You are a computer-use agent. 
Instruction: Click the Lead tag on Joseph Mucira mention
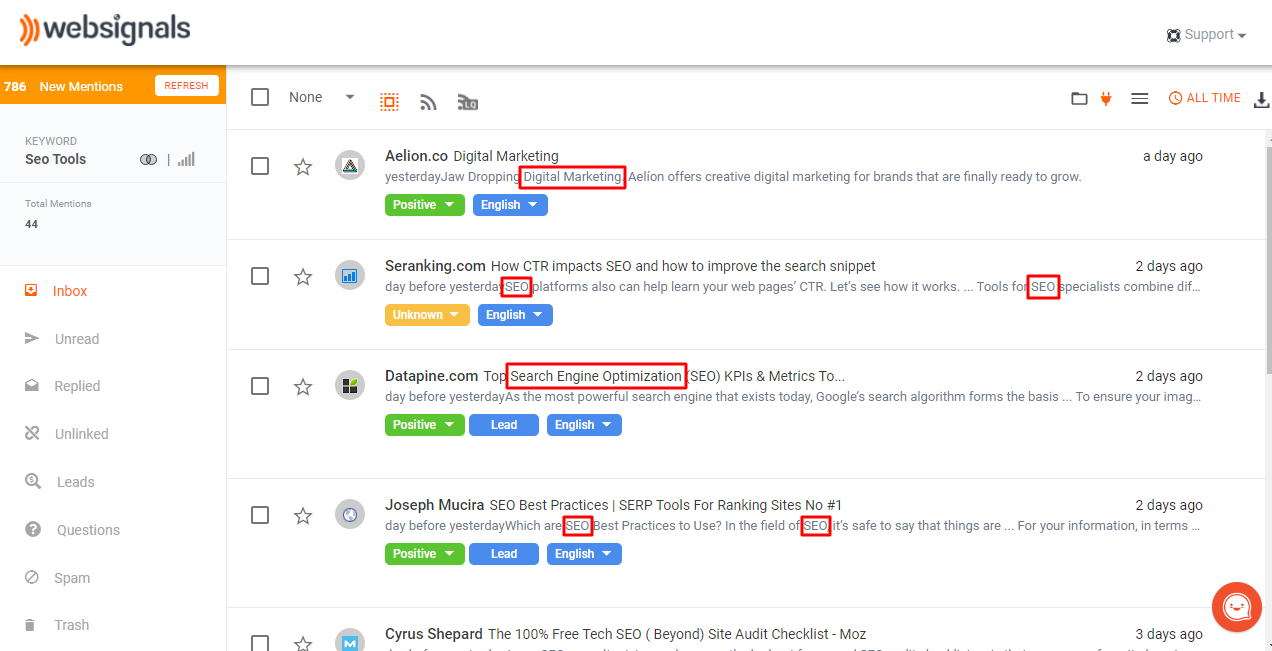504,554
